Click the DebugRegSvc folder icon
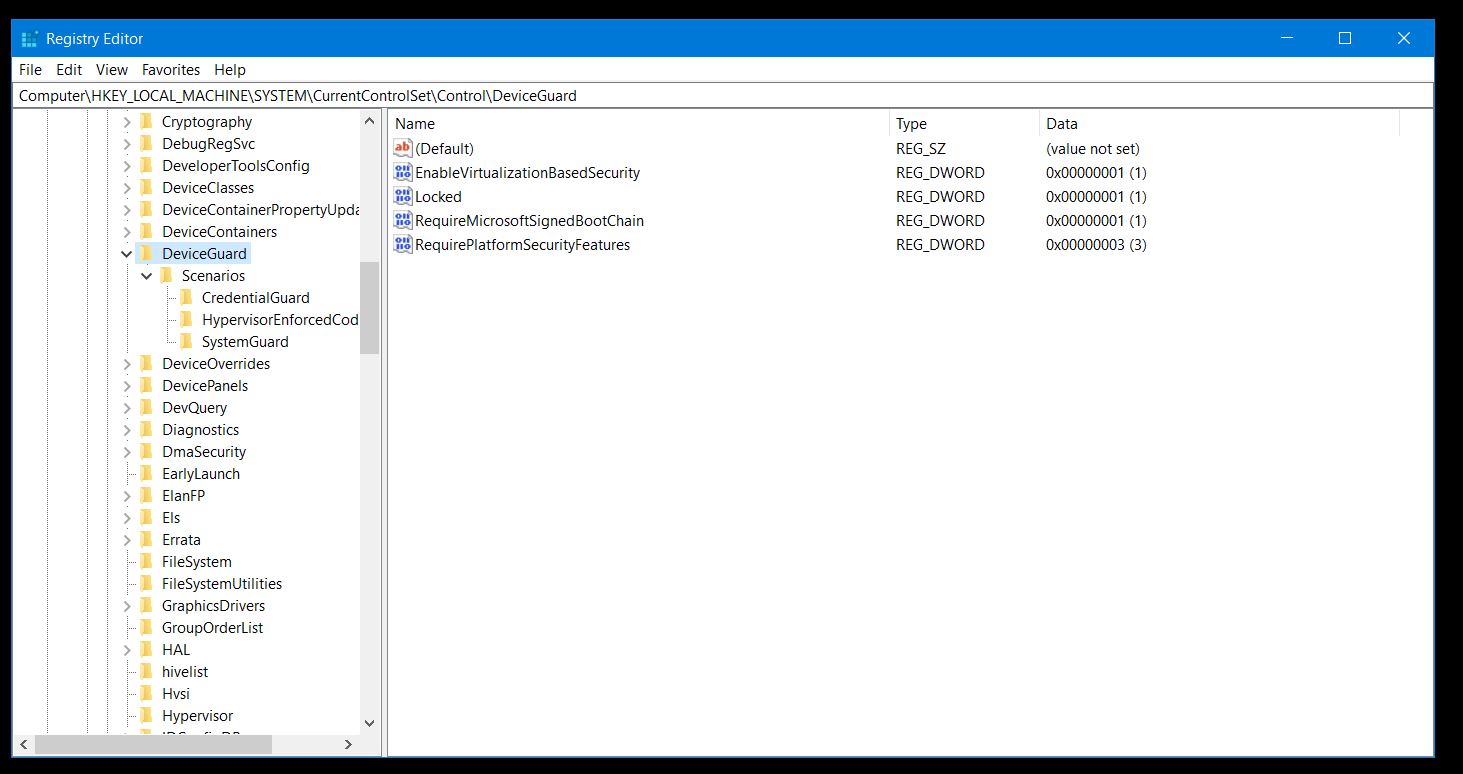The height and width of the screenshot is (774, 1463). click(146, 143)
